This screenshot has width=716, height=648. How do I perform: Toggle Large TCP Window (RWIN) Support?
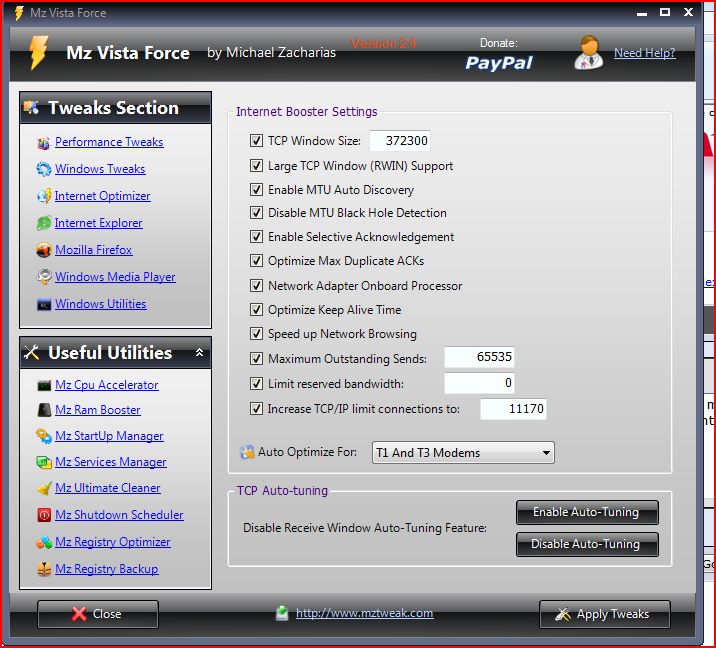pyautogui.click(x=256, y=165)
